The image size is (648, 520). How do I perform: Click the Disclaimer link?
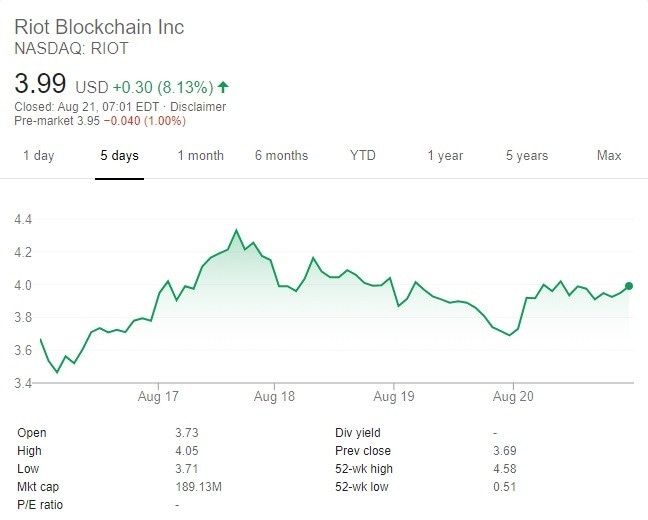(x=200, y=107)
